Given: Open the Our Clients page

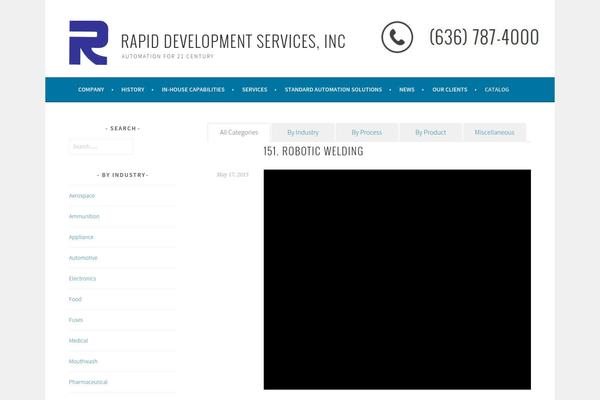Looking at the screenshot, I should (450, 90).
